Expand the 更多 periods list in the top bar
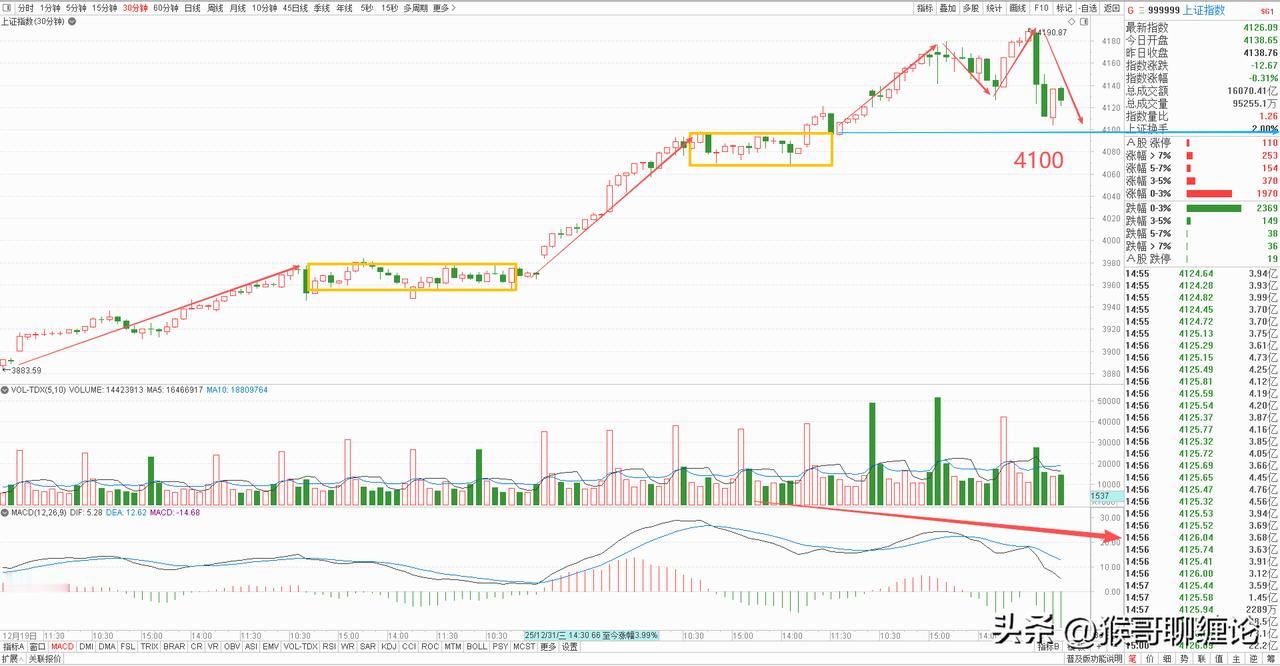The width and height of the screenshot is (1280, 666). [x=445, y=7]
